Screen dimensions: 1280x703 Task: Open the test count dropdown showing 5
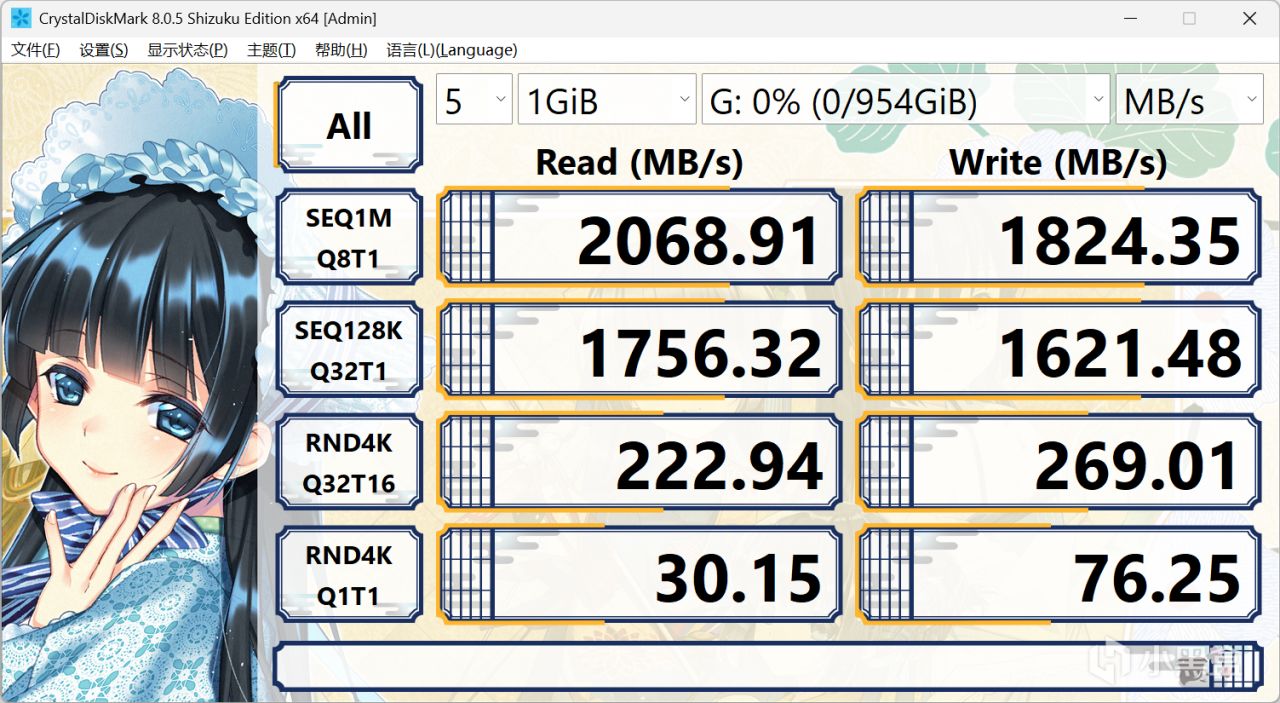[x=474, y=100]
